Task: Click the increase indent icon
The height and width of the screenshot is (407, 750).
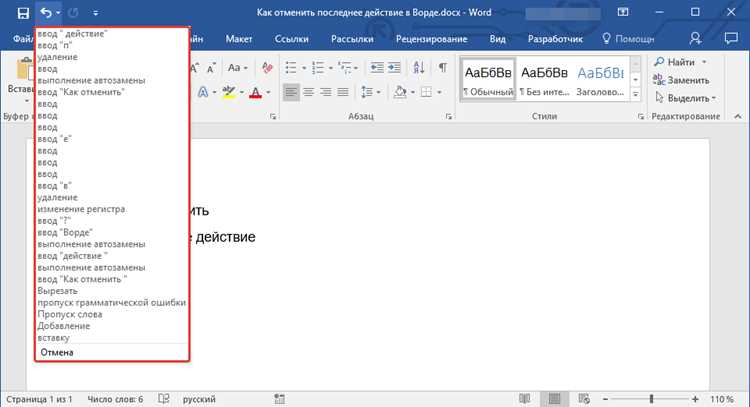Action: click(394, 67)
